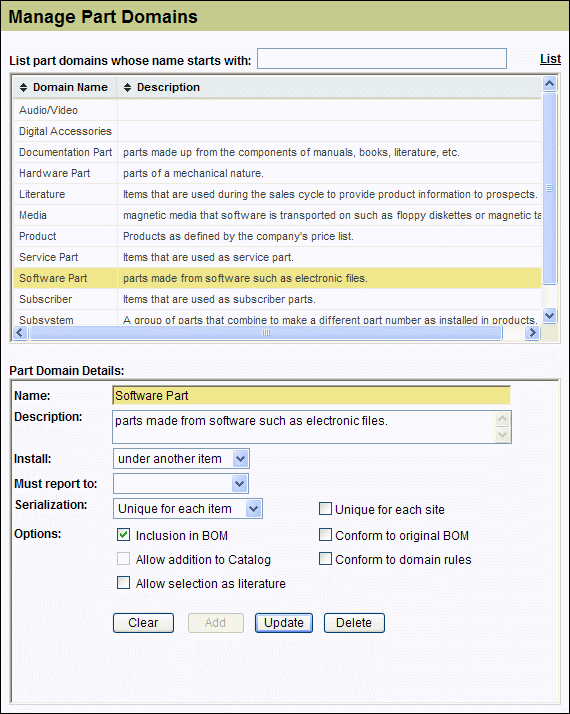Sort list by Description column arrows
This screenshot has height=714, width=570.
coord(127,87)
